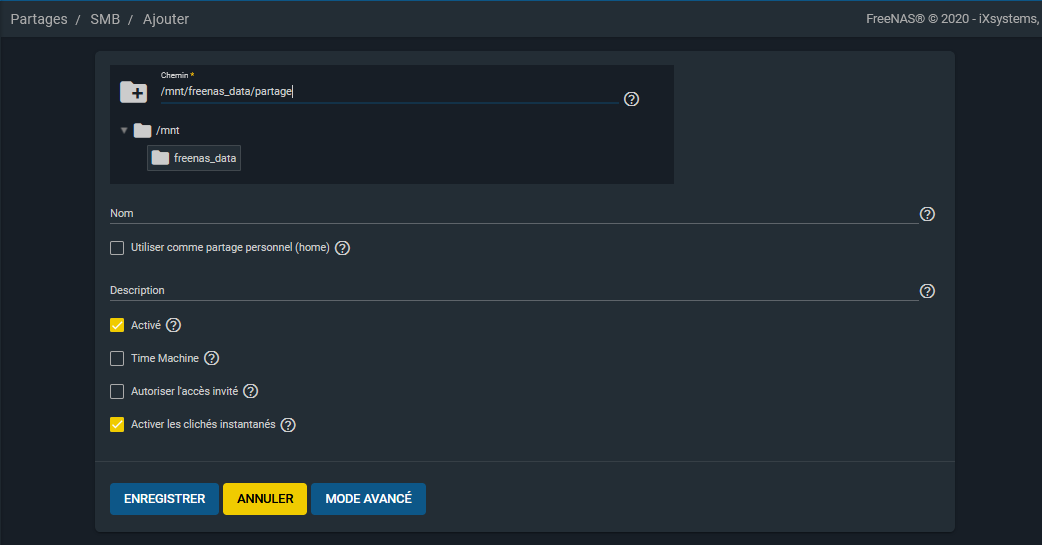This screenshot has height=545, width=1042.
Task: Select the freenas_data folder in the tree
Action: 194,158
